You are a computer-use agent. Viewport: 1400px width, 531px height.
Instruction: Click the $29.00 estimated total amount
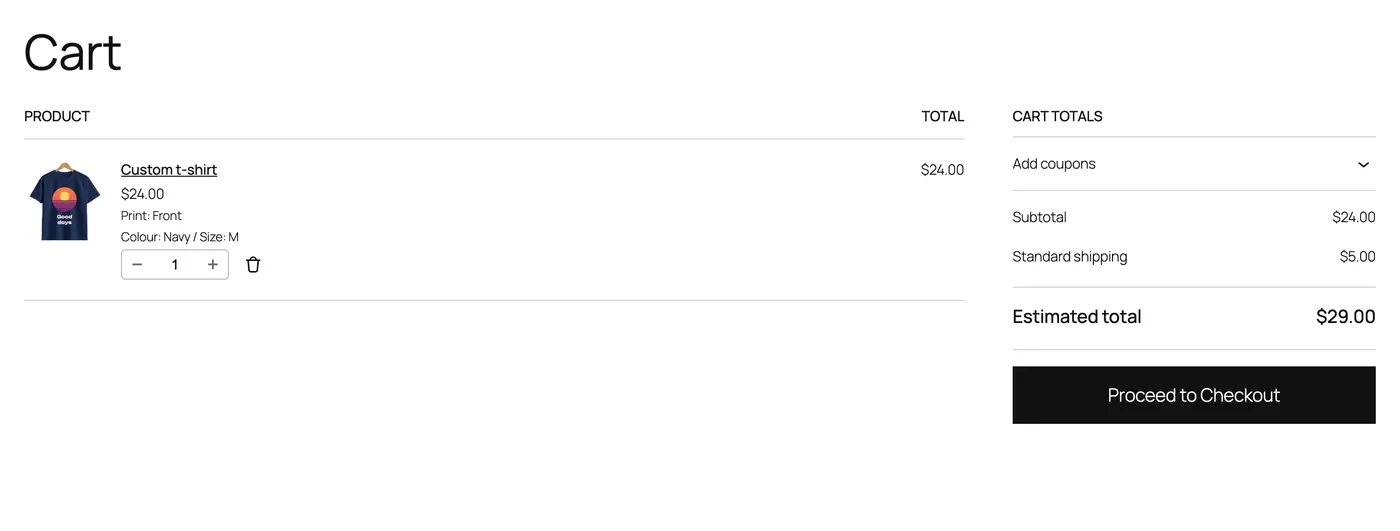tap(1346, 317)
